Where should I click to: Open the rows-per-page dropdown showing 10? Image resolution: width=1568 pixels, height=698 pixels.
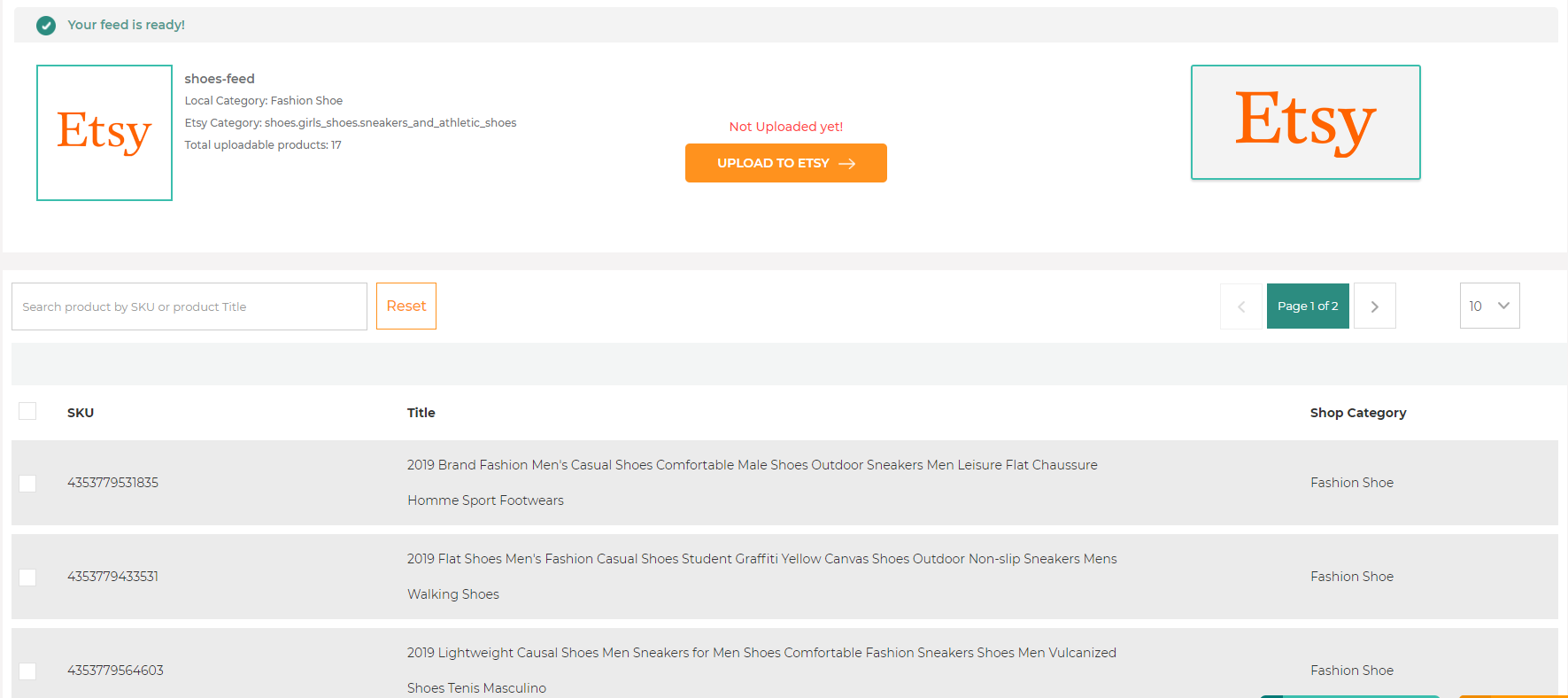(x=1490, y=306)
